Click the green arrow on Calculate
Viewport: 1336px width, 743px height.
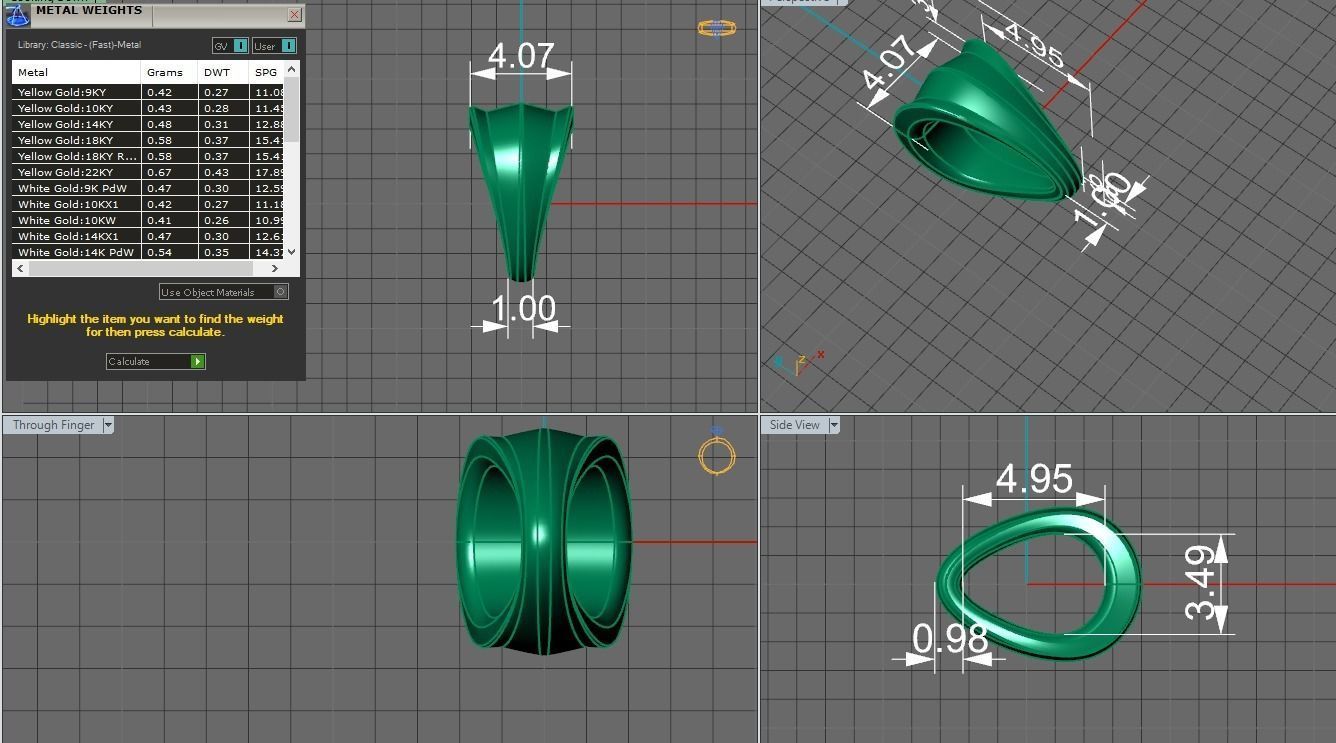(x=198, y=361)
